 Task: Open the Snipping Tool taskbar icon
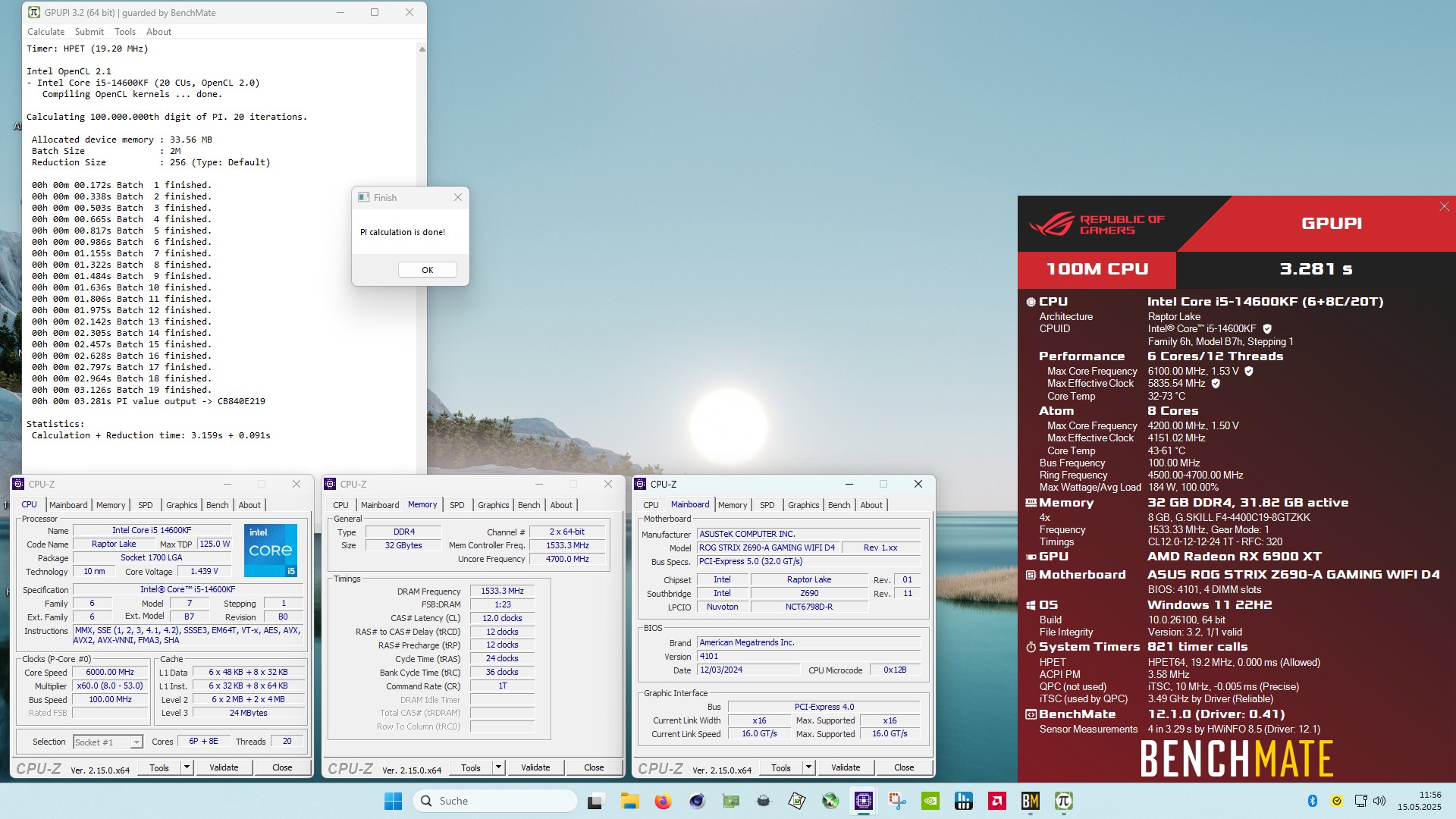[896, 801]
